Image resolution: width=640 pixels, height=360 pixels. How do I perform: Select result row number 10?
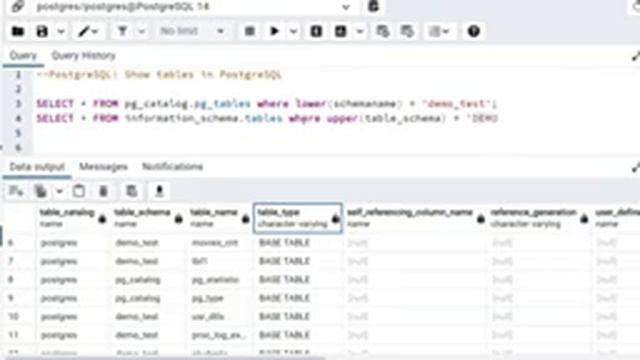coord(13,317)
